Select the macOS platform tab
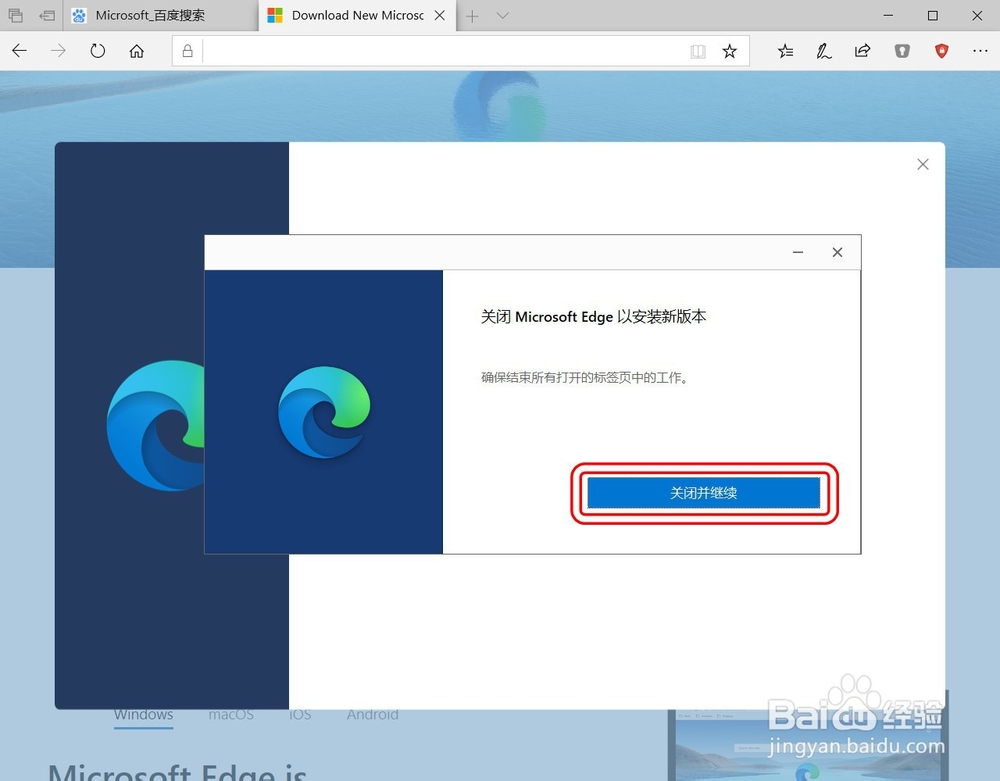The height and width of the screenshot is (781, 1000). [x=231, y=715]
